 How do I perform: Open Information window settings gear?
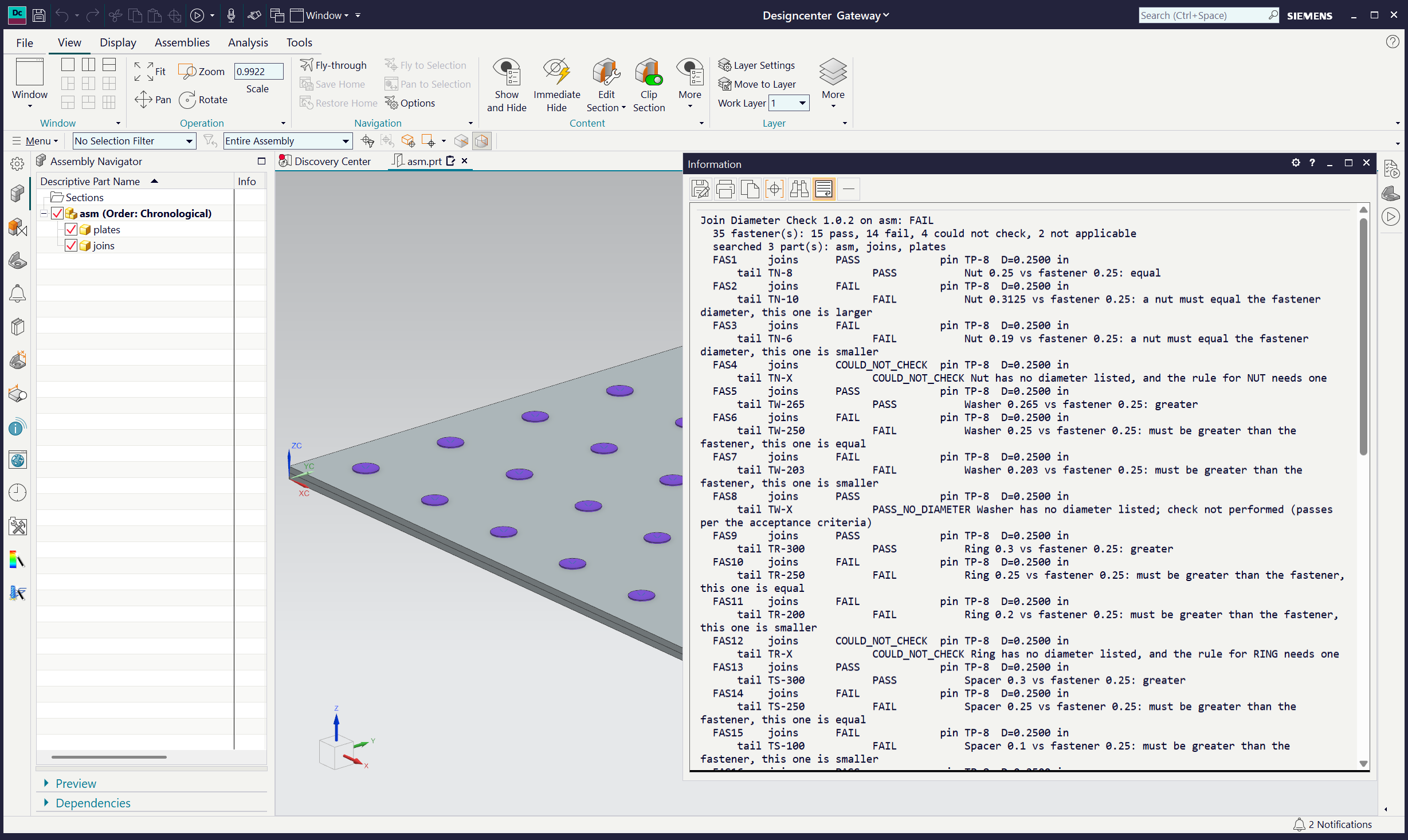tap(1296, 163)
